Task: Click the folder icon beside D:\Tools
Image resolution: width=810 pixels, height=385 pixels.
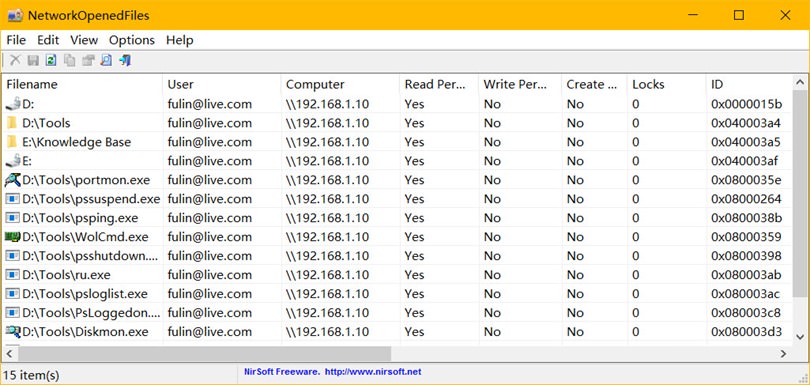Action: coord(12,123)
